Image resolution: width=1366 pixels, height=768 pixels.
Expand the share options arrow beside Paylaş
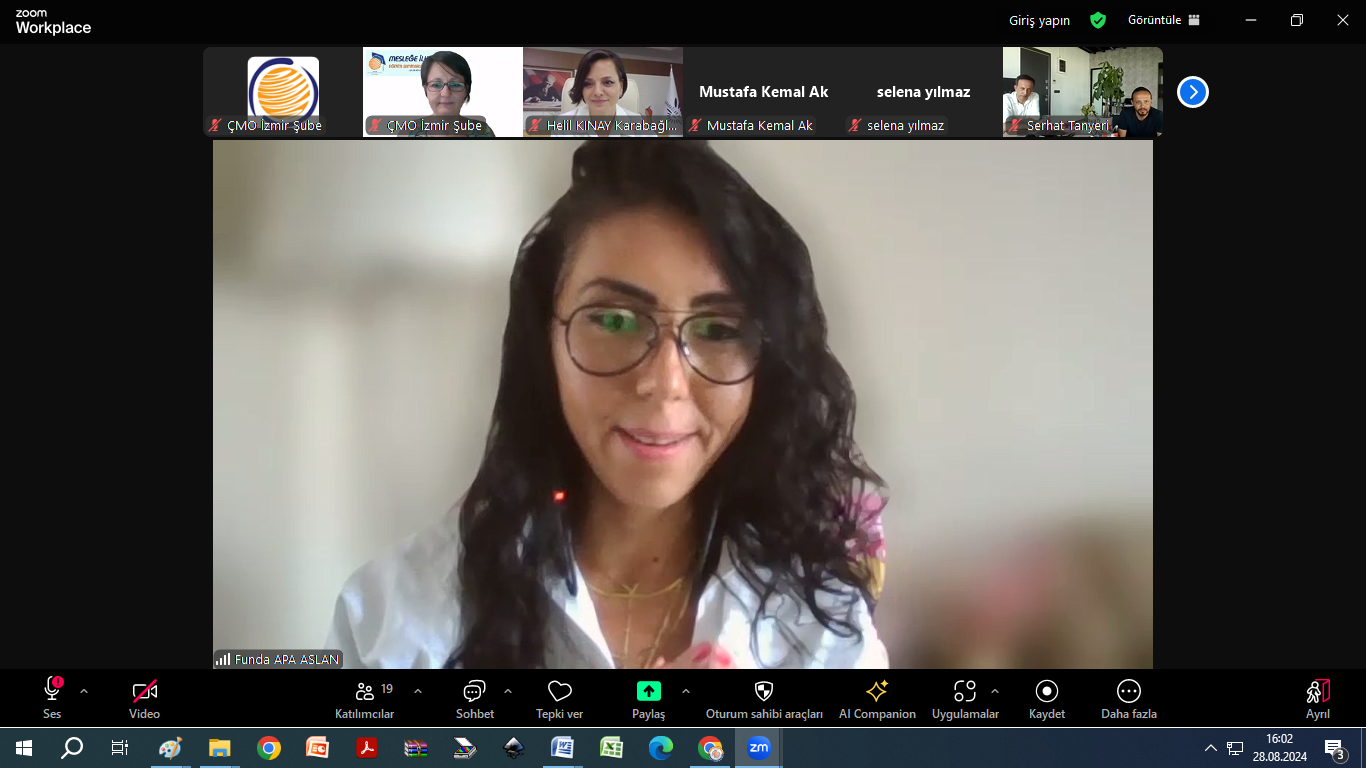tap(686, 691)
